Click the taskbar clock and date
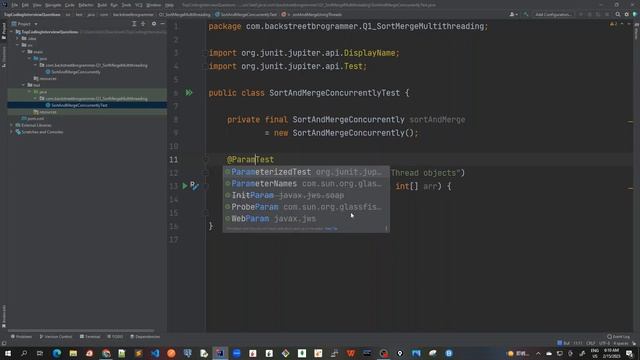Screen dimensions: 640x360 [x=611, y=353]
